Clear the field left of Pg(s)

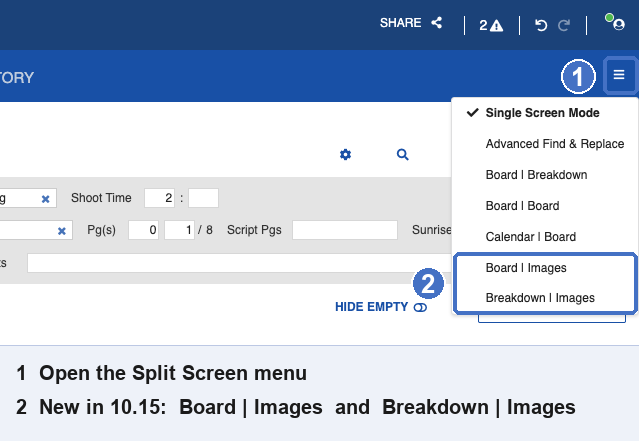[x=62, y=231]
